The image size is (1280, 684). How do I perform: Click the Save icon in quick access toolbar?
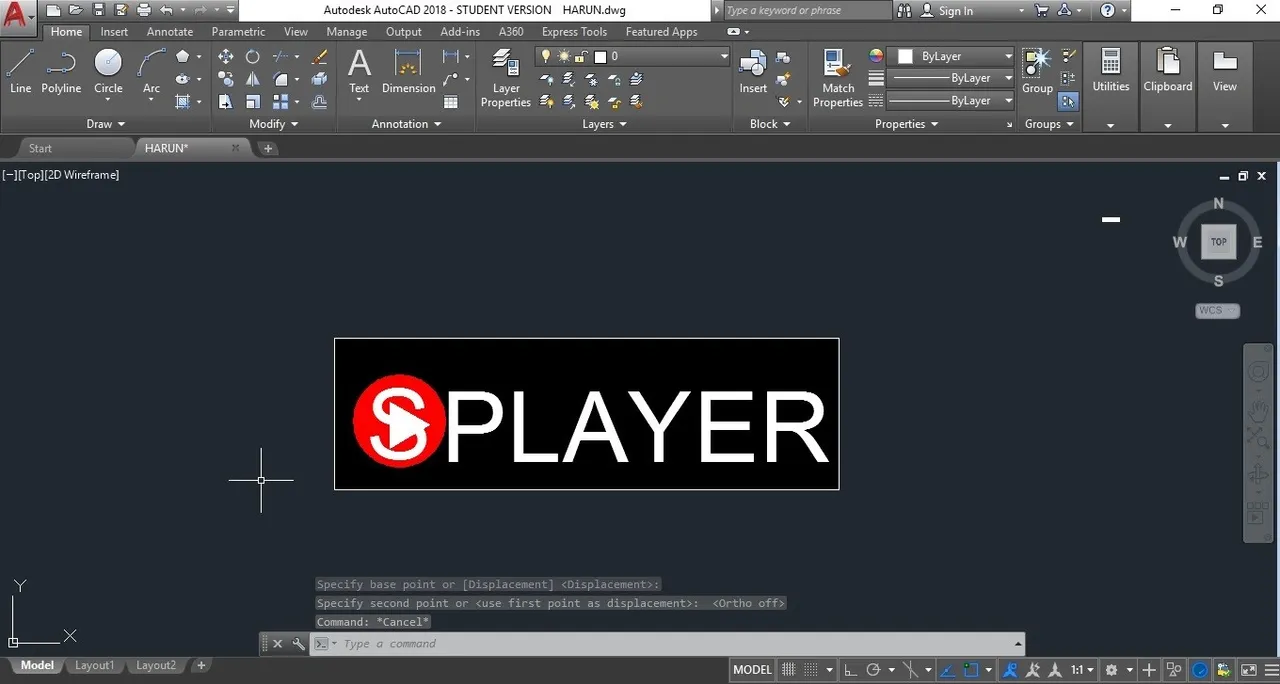pyautogui.click(x=98, y=10)
